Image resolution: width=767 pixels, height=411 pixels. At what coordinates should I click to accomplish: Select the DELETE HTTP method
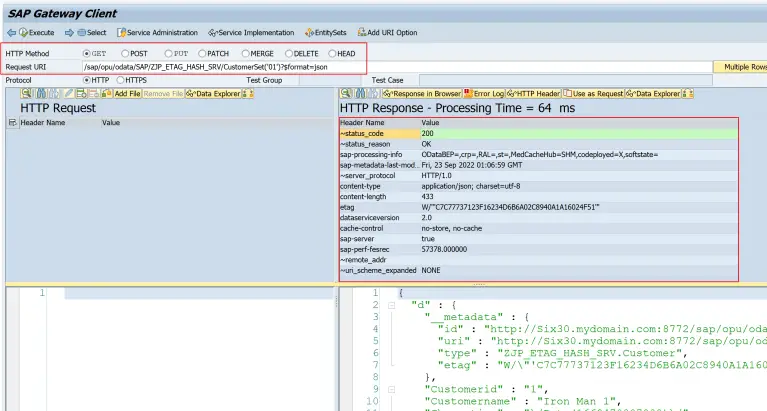(289, 53)
